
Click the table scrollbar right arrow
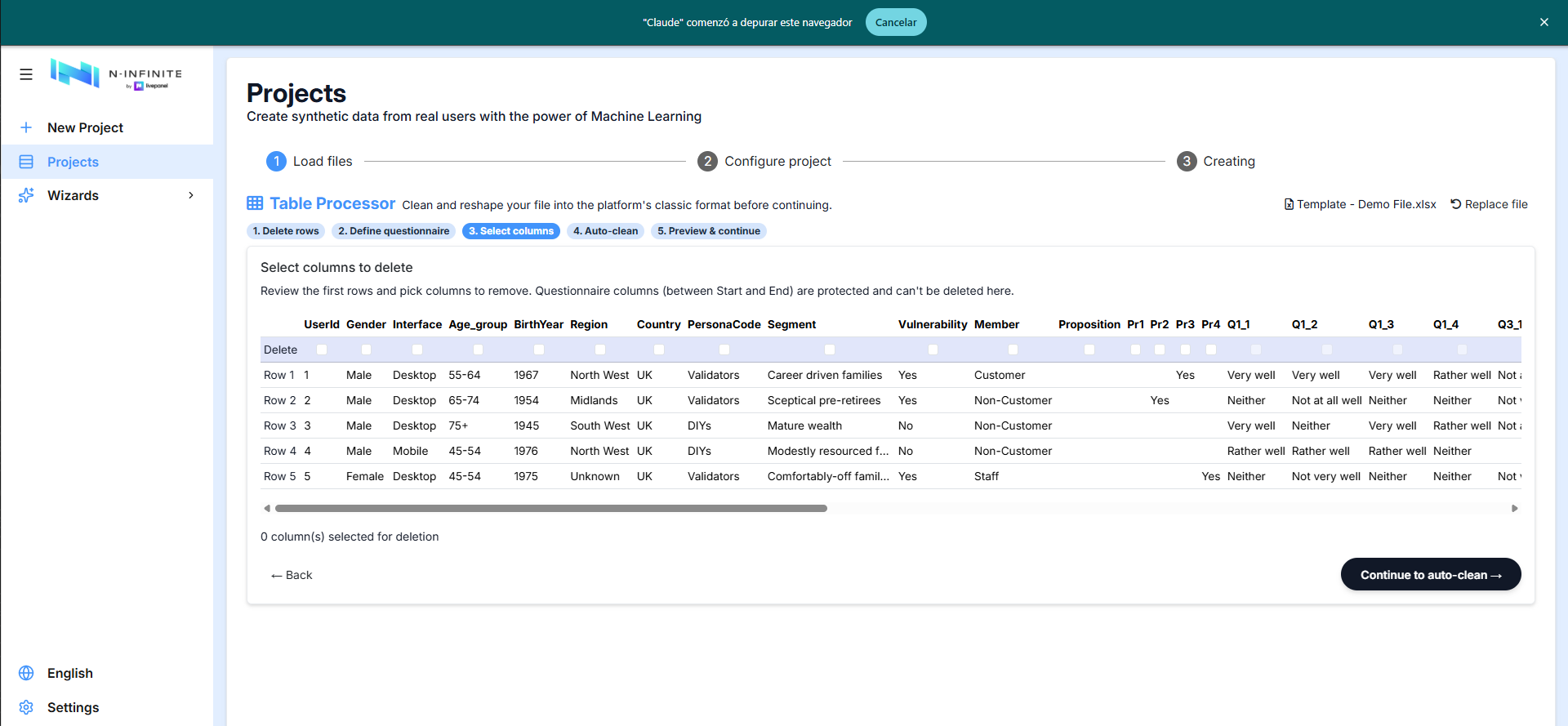click(1515, 508)
